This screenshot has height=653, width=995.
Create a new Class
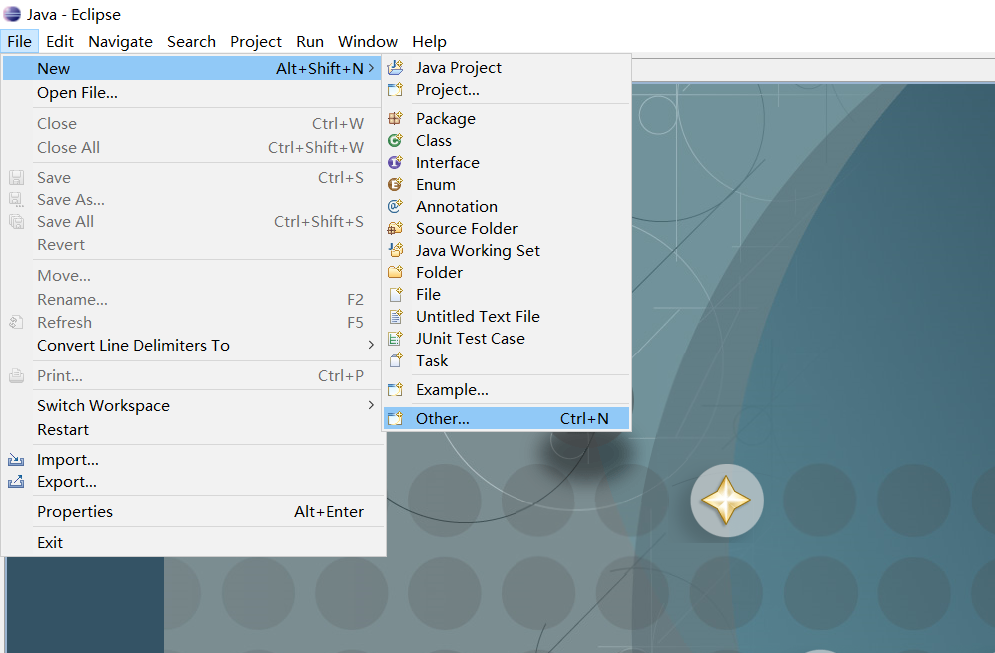click(506, 140)
